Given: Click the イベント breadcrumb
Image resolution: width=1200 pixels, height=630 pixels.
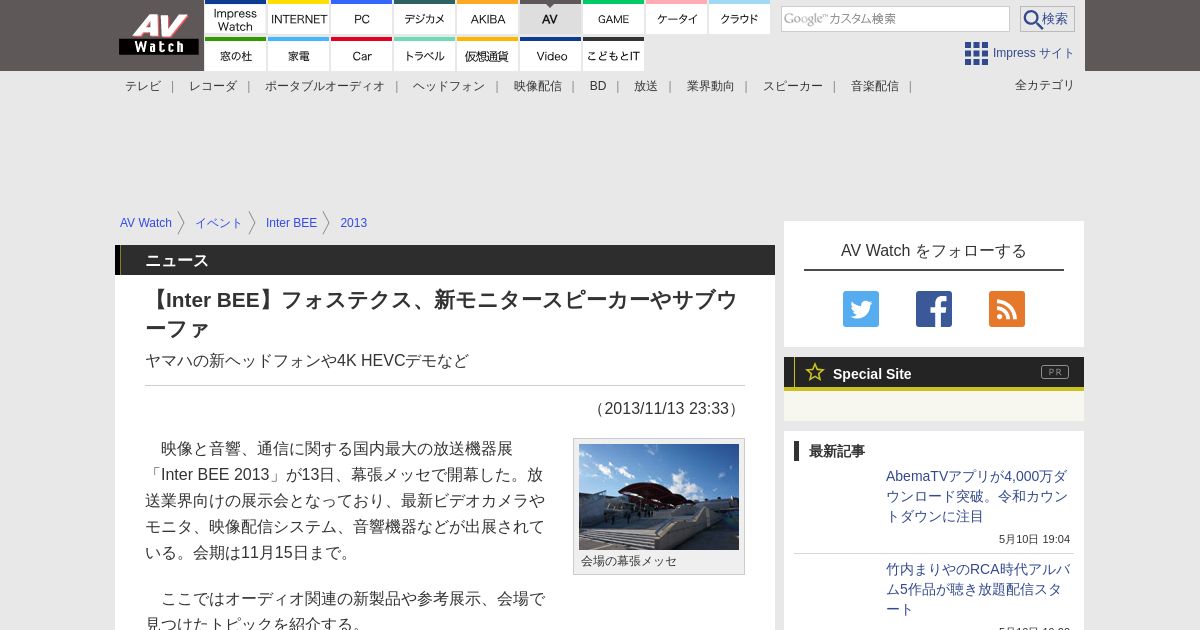Looking at the screenshot, I should point(219,223).
